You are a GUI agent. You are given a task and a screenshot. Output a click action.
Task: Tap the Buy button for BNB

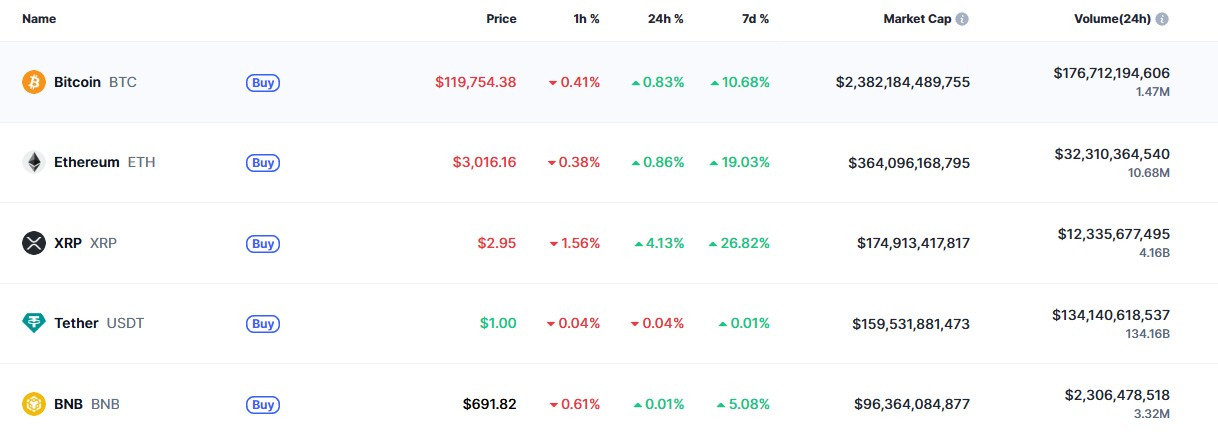[263, 405]
